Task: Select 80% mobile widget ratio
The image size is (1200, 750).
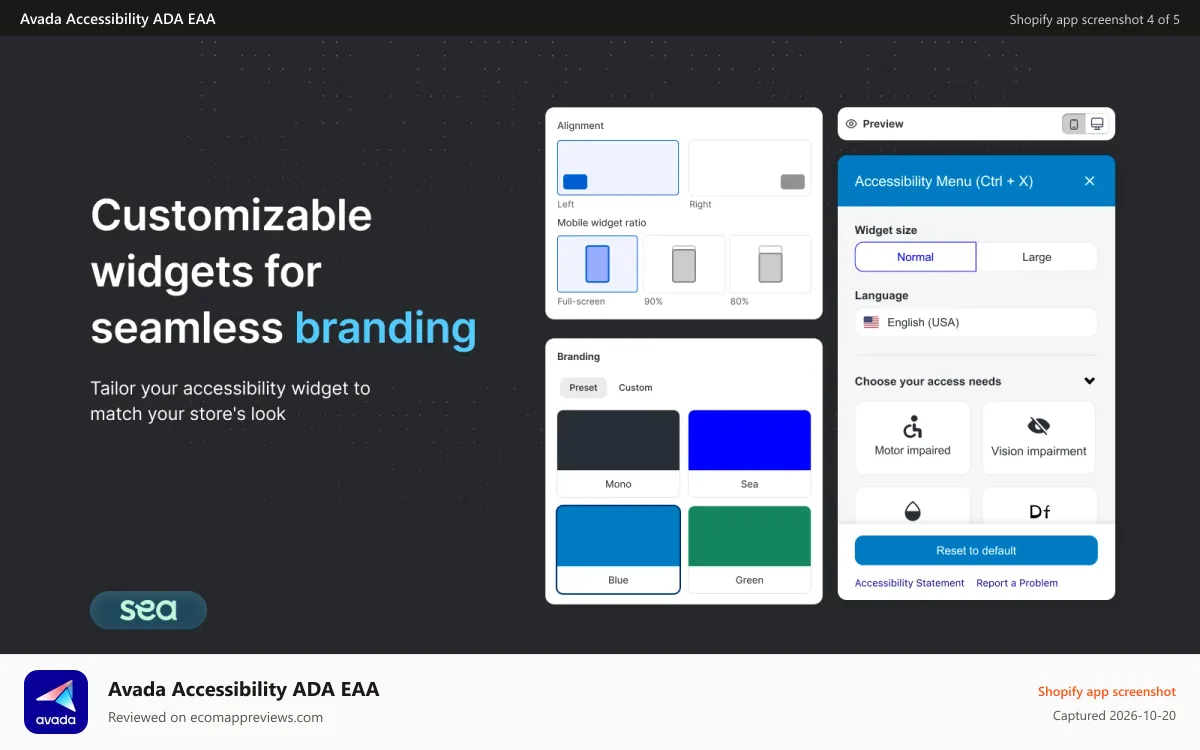Action: coord(770,264)
